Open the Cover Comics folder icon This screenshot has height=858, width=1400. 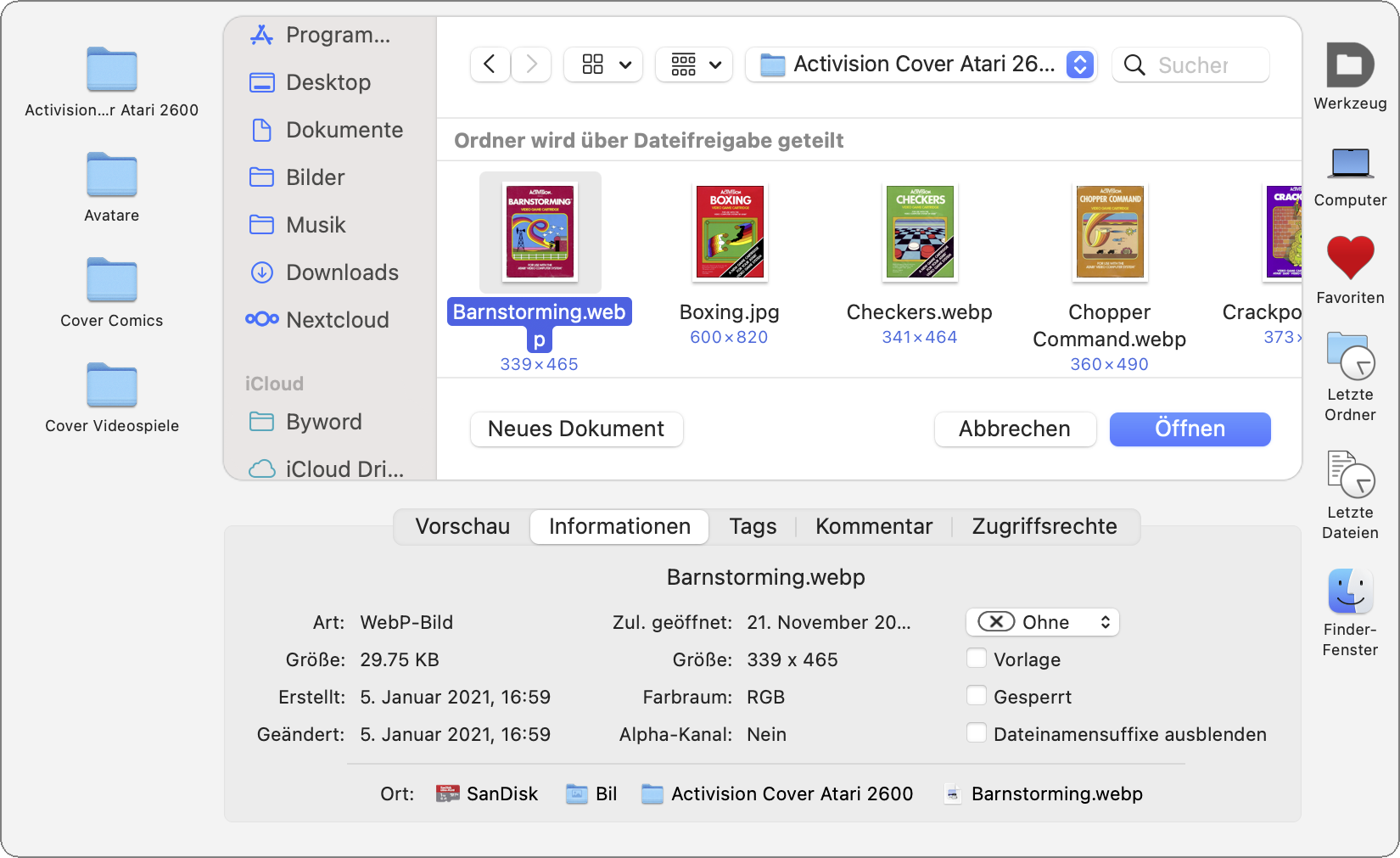tap(111, 279)
